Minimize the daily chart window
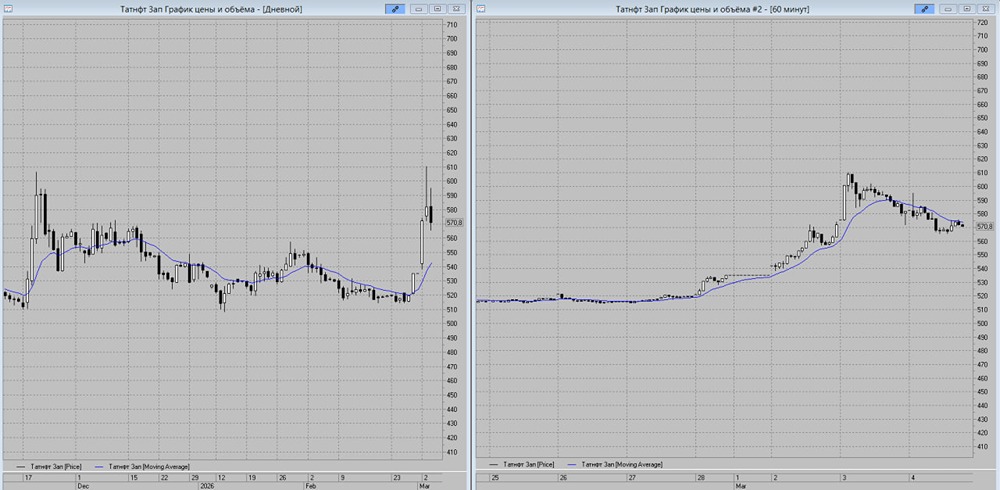Screen dimensions: 1000x490 point(419,9)
